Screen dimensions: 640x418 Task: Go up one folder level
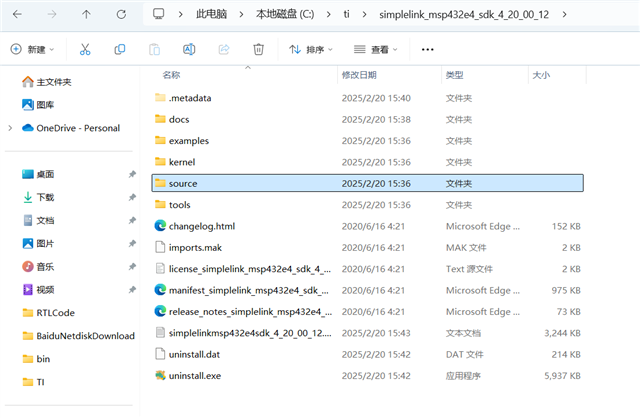[x=86, y=15]
